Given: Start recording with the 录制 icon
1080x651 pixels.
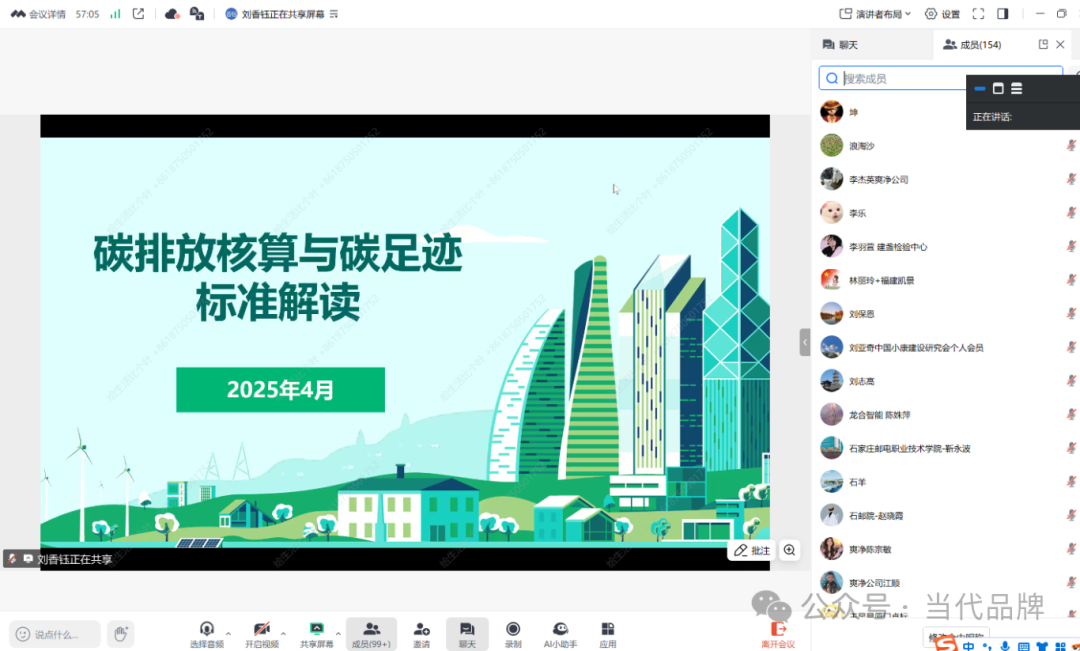Looking at the screenshot, I should click(x=513, y=633).
